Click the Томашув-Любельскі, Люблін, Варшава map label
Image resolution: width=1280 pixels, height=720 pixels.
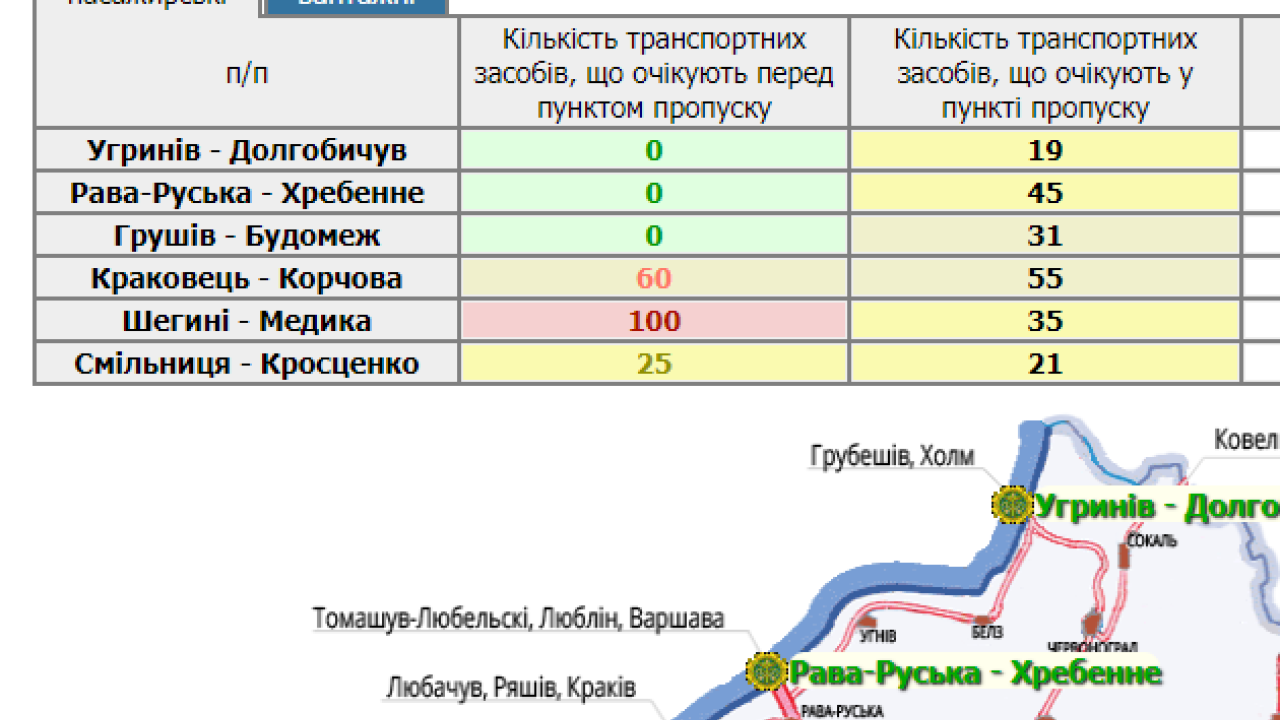(519, 618)
